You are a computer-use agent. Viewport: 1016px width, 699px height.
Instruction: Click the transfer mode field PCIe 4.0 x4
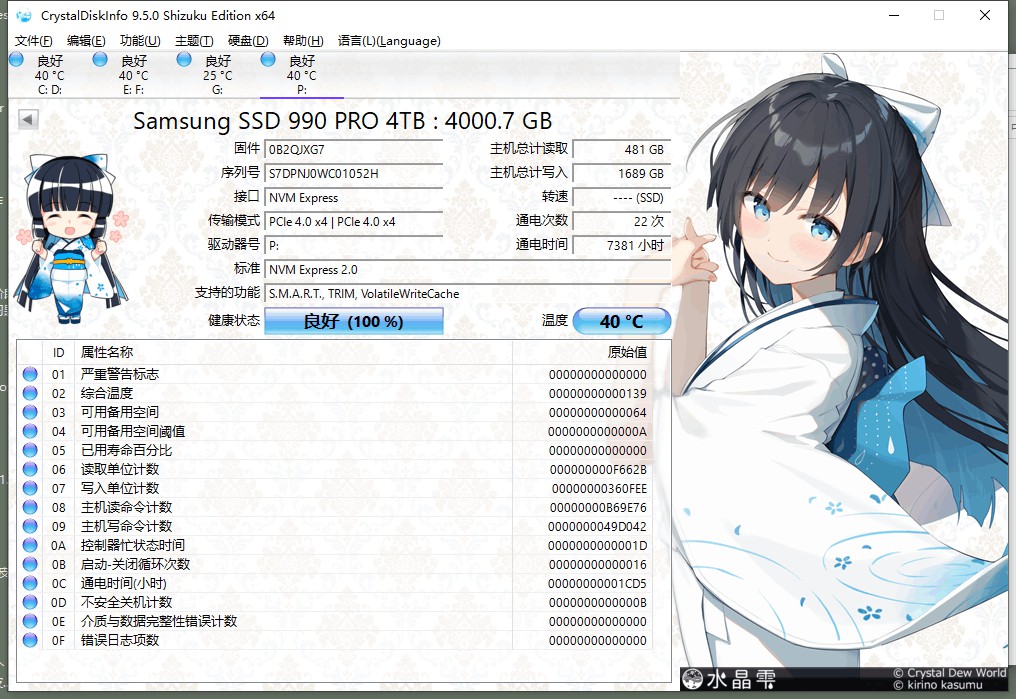(x=354, y=222)
